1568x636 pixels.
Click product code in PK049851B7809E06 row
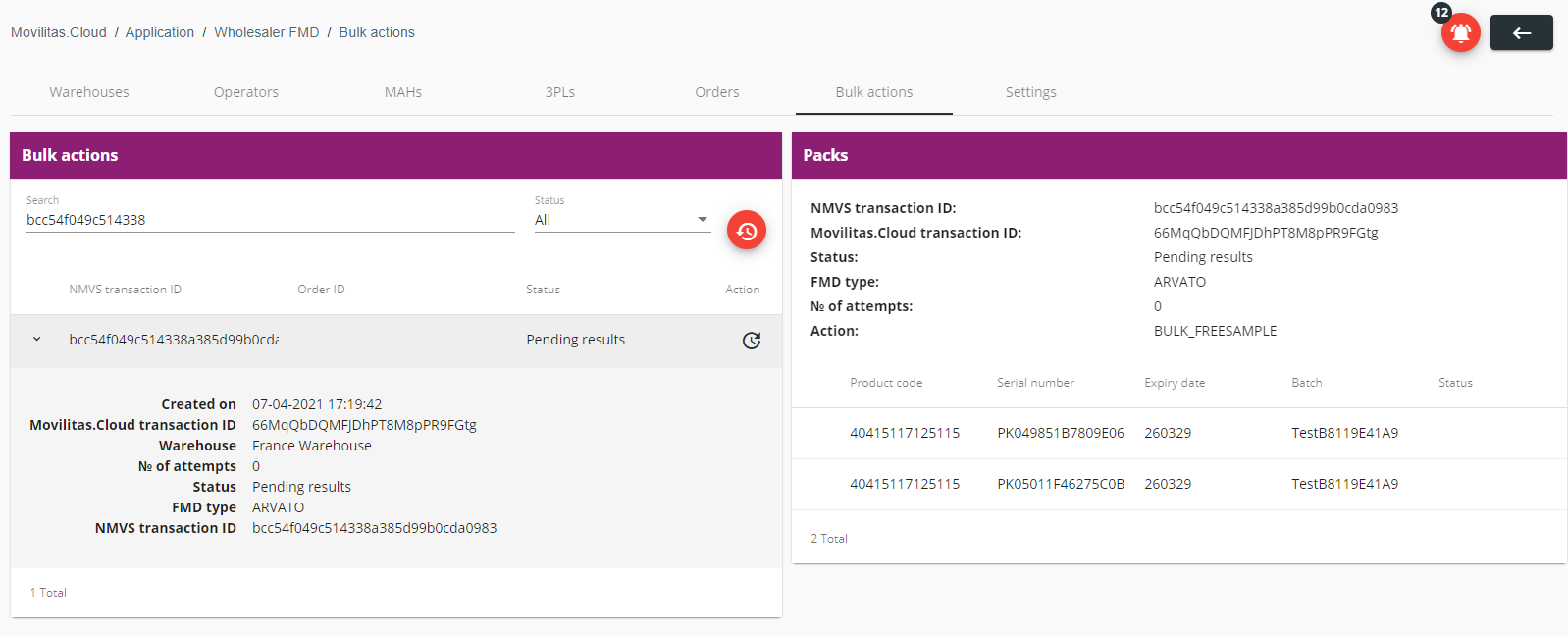coord(905,433)
